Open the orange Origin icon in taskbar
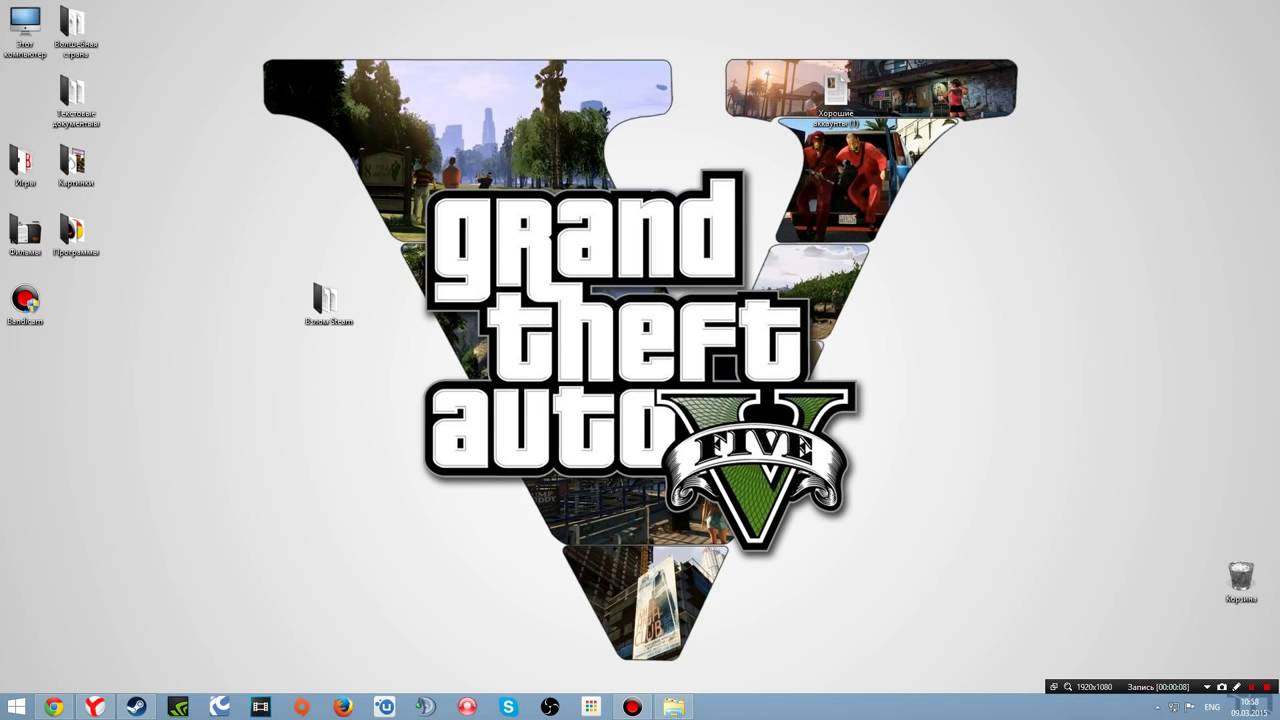This screenshot has height=720, width=1280. point(302,707)
